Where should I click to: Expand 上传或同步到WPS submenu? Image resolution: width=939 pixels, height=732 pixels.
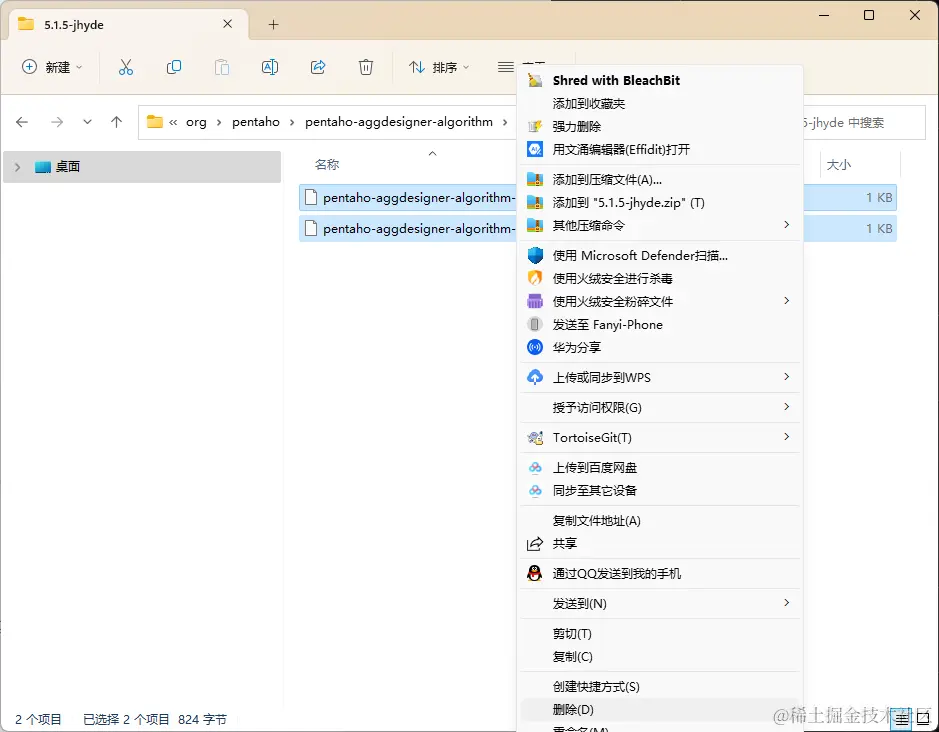(x=660, y=377)
